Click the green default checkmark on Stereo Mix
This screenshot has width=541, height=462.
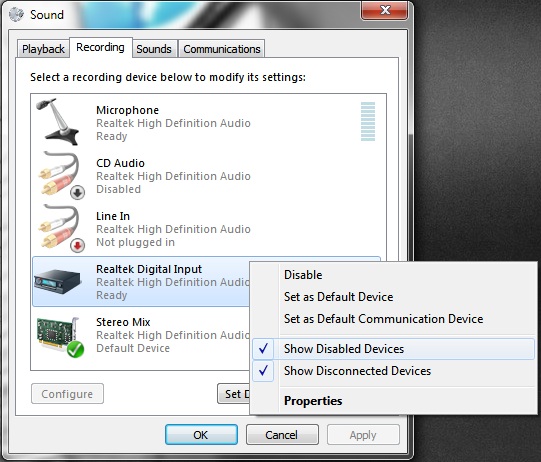tap(75, 349)
